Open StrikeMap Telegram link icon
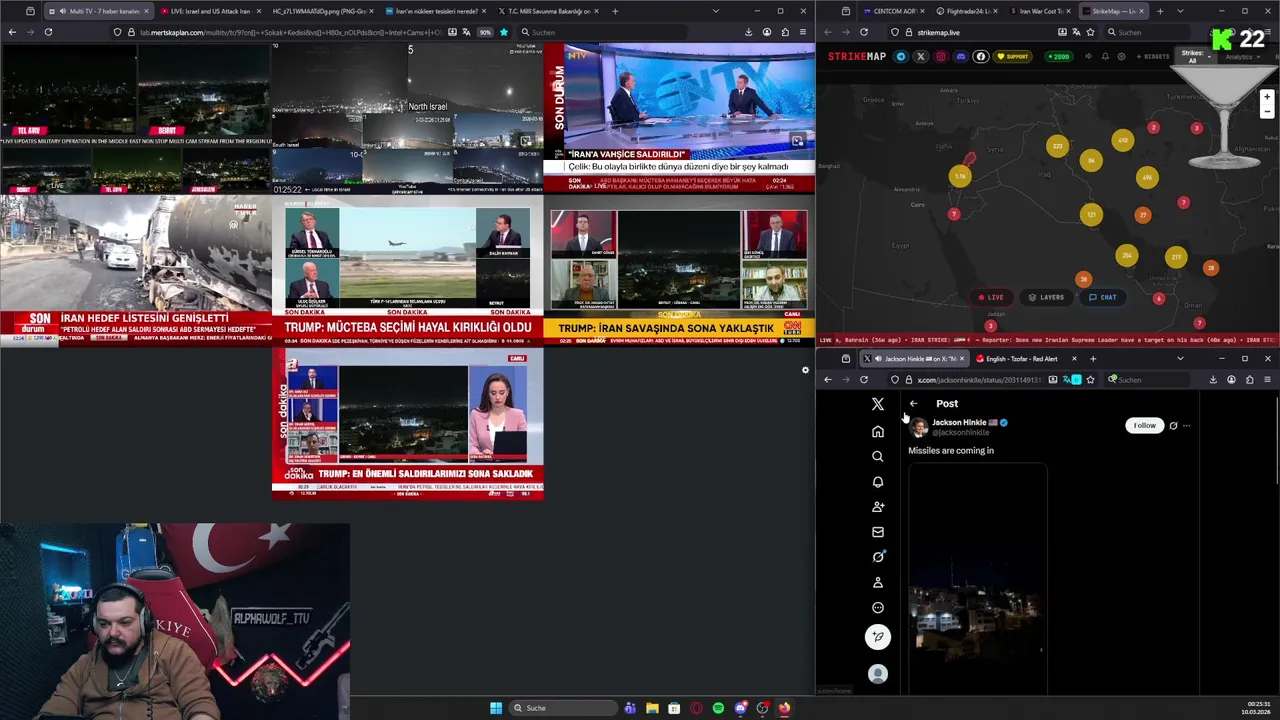 point(901,57)
